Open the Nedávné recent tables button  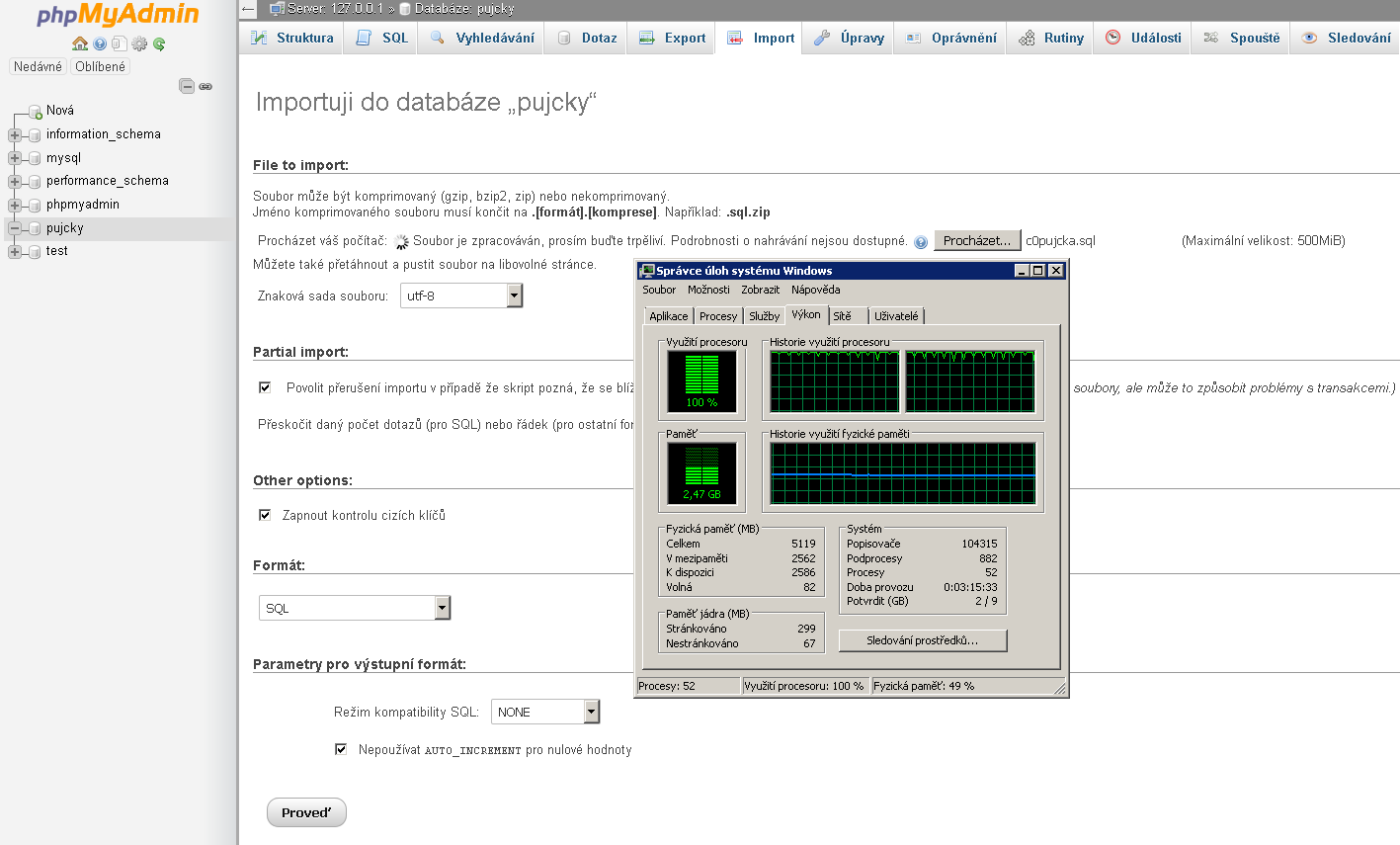click(38, 66)
